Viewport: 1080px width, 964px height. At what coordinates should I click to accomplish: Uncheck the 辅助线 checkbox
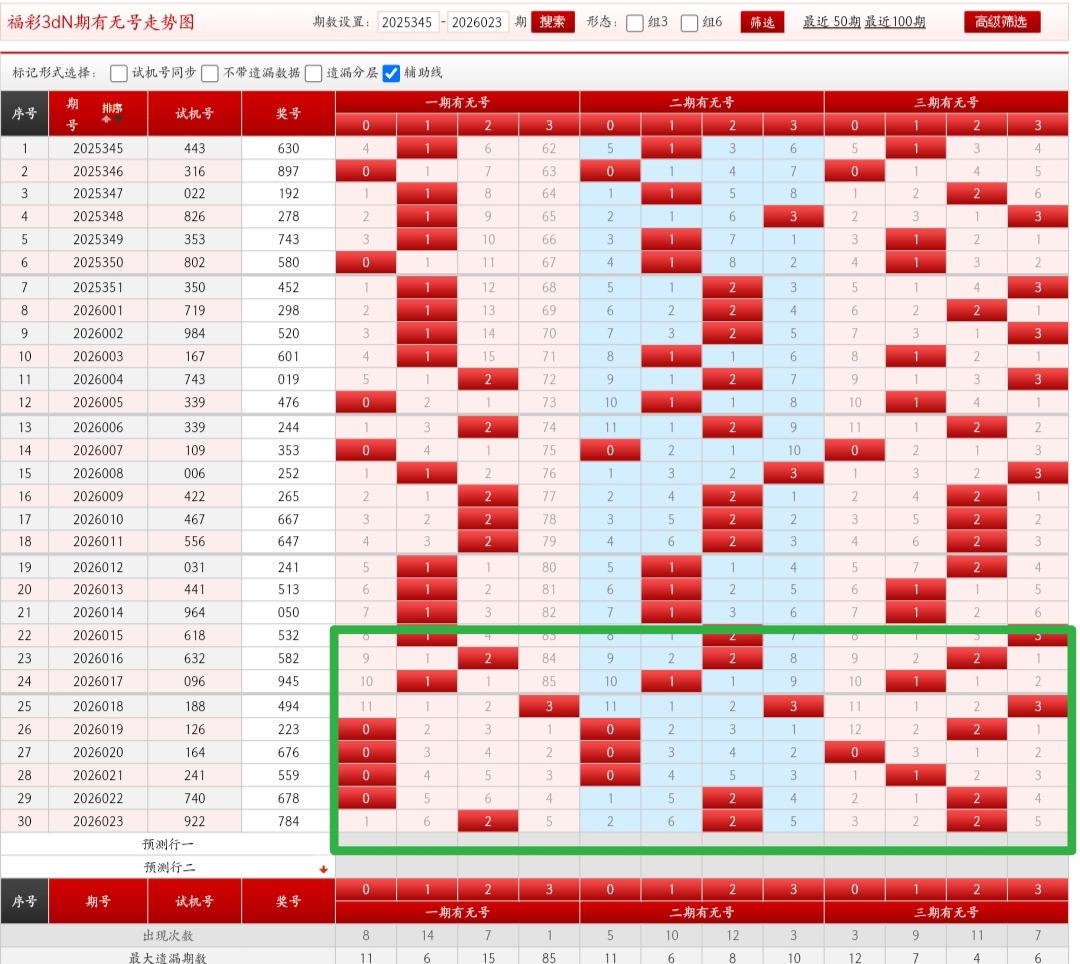coord(391,73)
